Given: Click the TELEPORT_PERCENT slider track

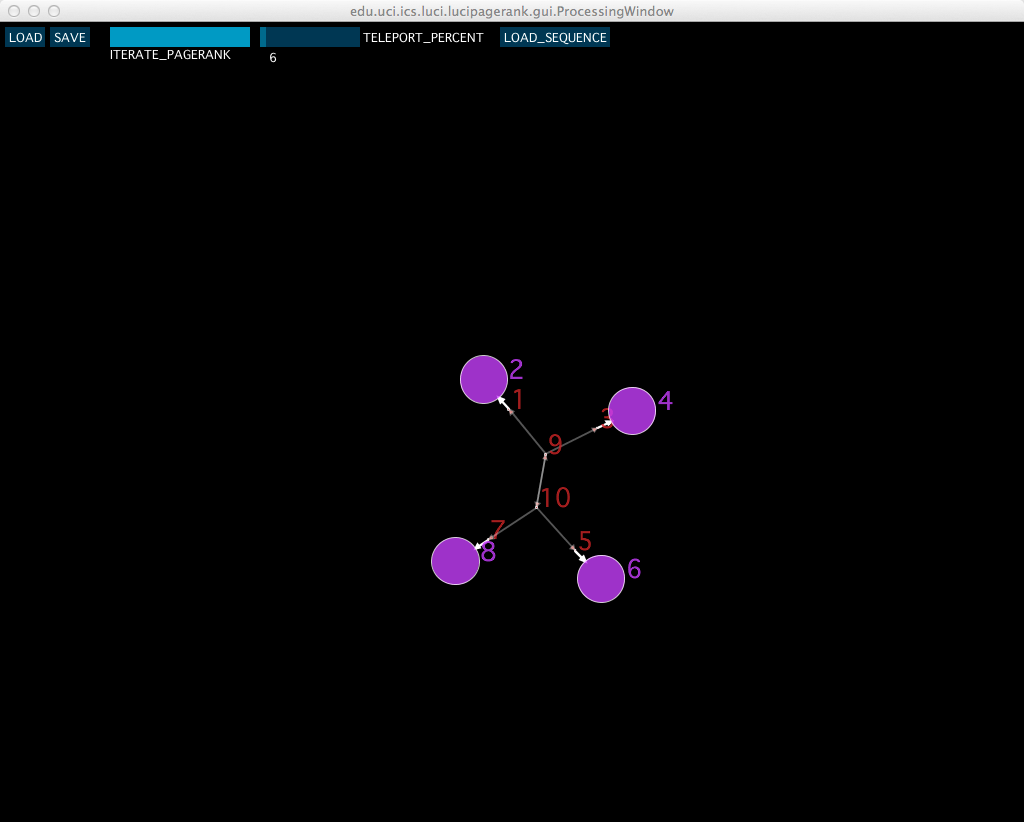Looking at the screenshot, I should tap(310, 37).
